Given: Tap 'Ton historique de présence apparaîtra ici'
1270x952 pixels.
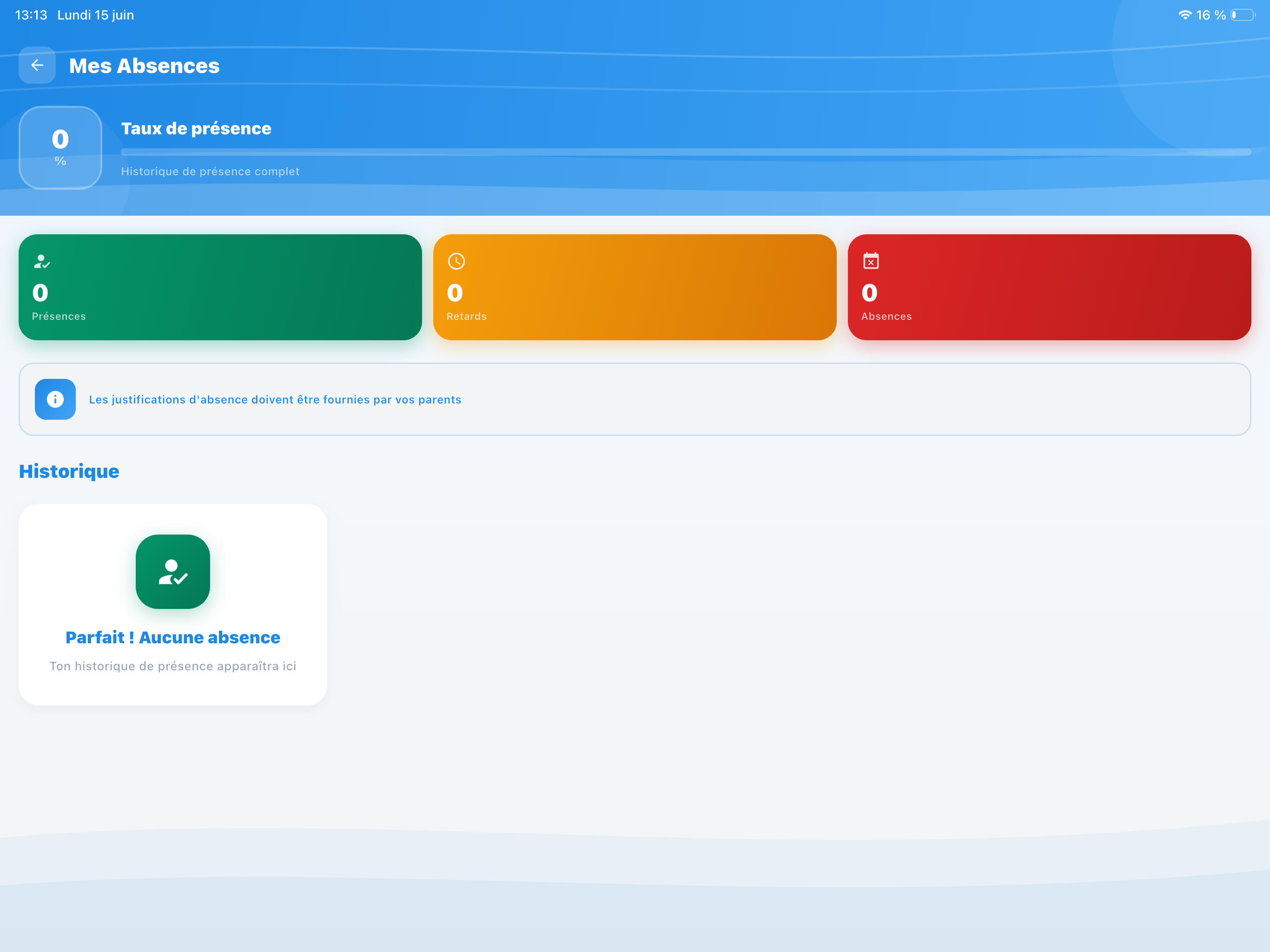Looking at the screenshot, I should 173,666.
